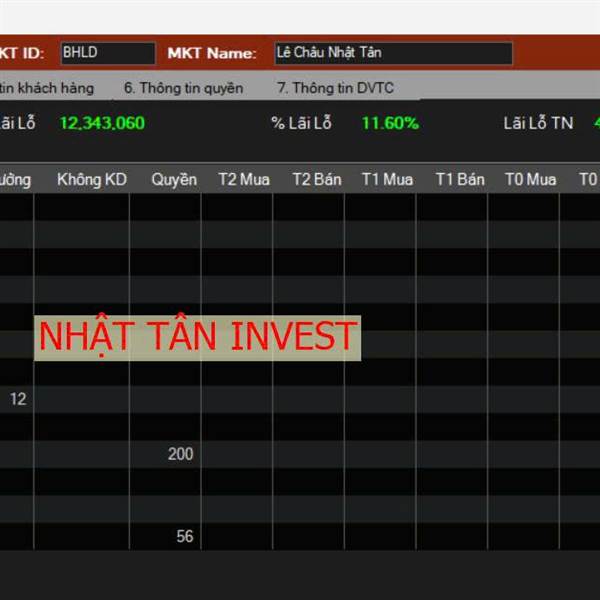
Task: Select the cell with value 12
Action: point(16,399)
